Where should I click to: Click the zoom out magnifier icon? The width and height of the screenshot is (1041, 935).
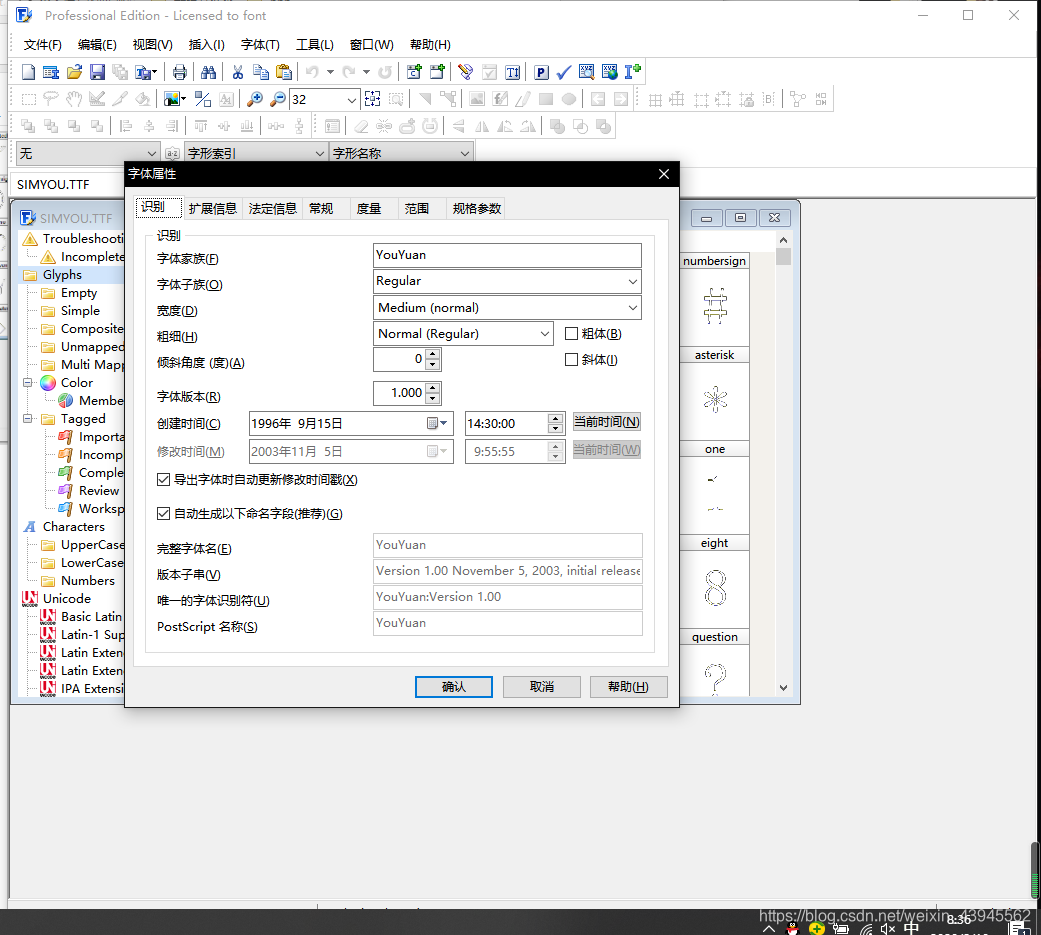click(278, 99)
